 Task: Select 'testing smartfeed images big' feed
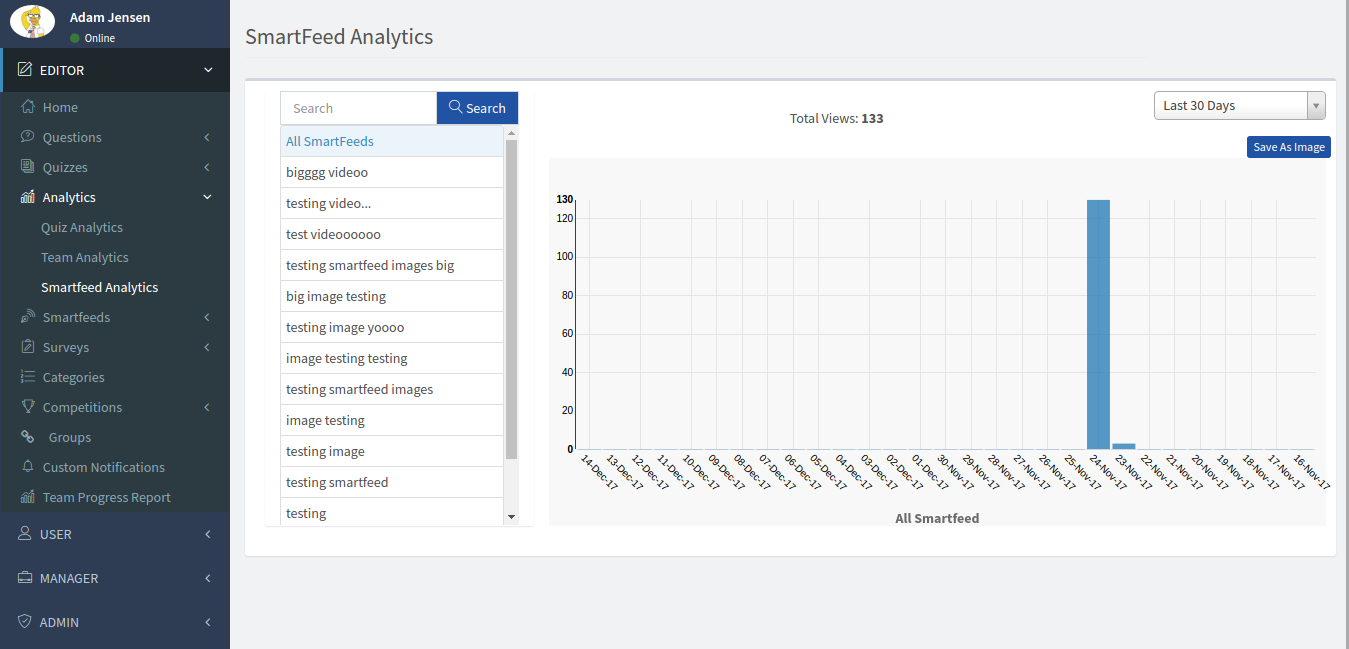click(370, 265)
